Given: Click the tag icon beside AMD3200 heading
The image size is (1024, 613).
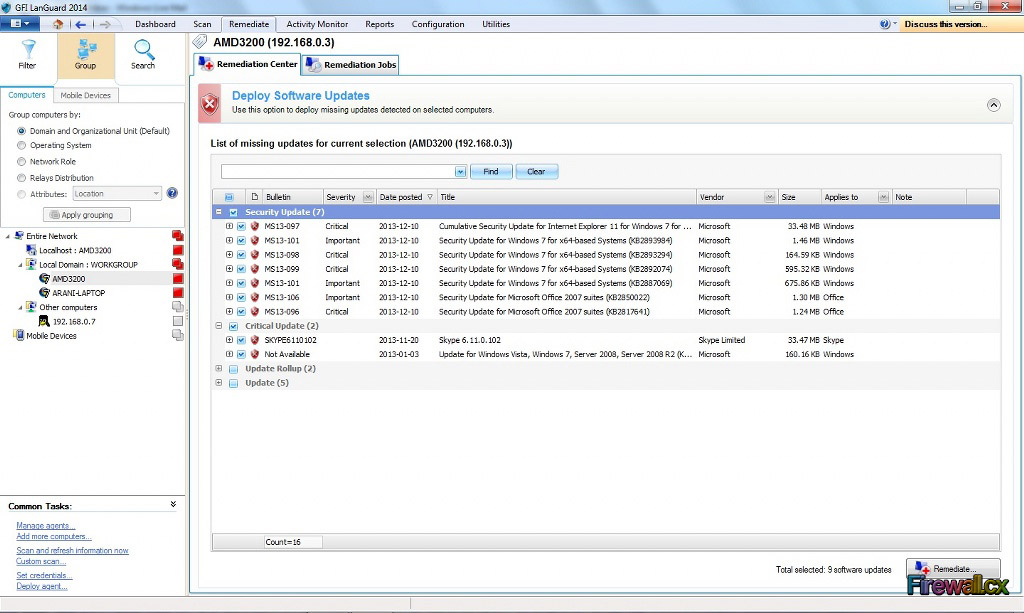Looking at the screenshot, I should pos(200,42).
